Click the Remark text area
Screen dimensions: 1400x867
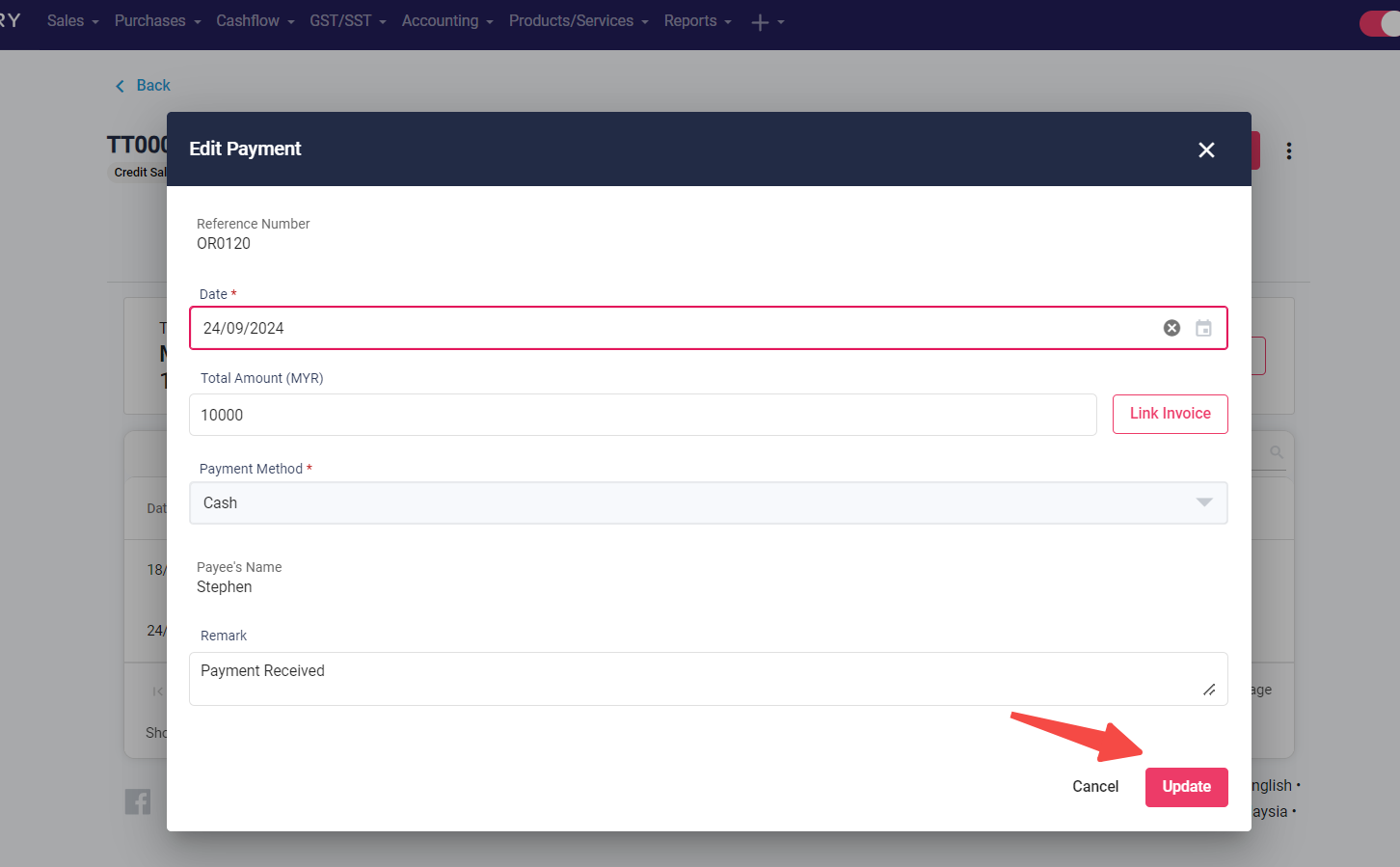(708, 679)
